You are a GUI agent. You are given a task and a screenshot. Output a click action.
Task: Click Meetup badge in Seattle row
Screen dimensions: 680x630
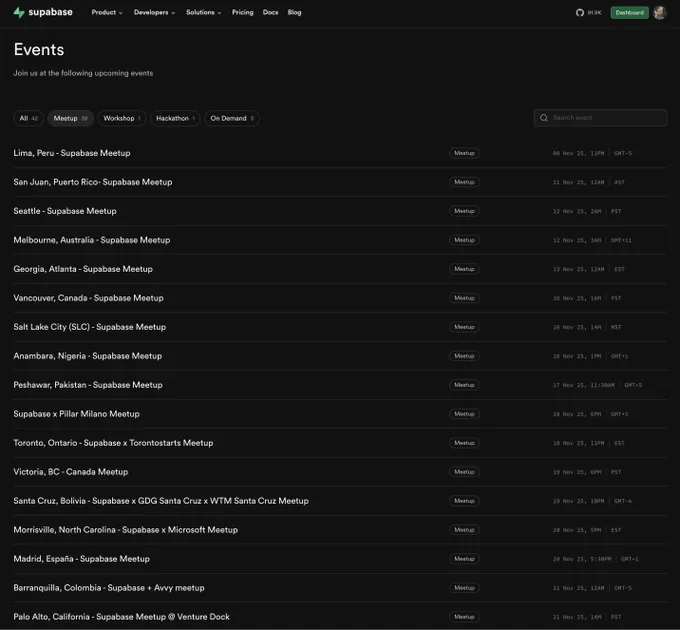464,211
